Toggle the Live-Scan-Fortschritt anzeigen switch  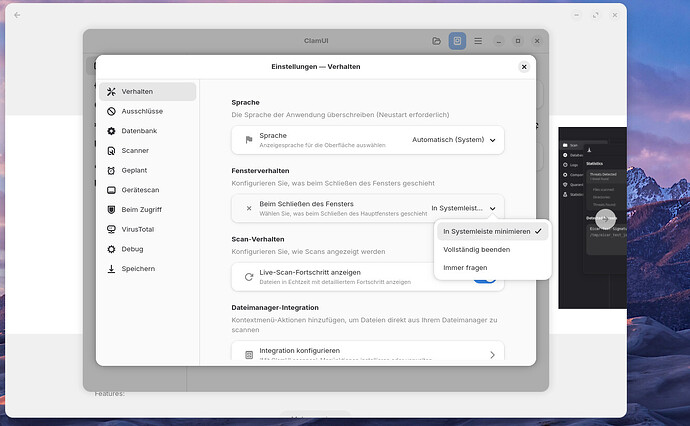(485, 280)
